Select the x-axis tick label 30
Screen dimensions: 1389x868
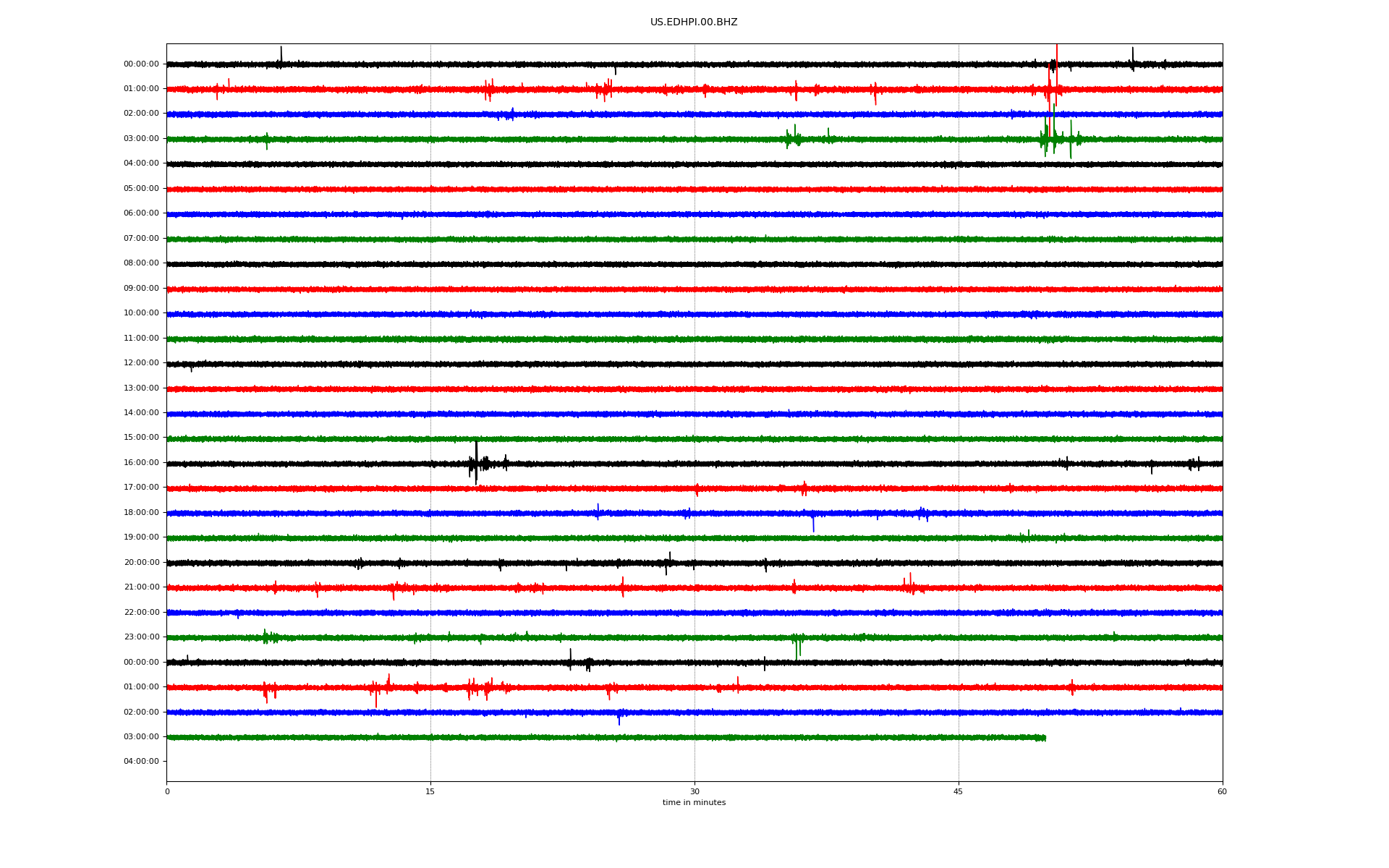click(694, 791)
